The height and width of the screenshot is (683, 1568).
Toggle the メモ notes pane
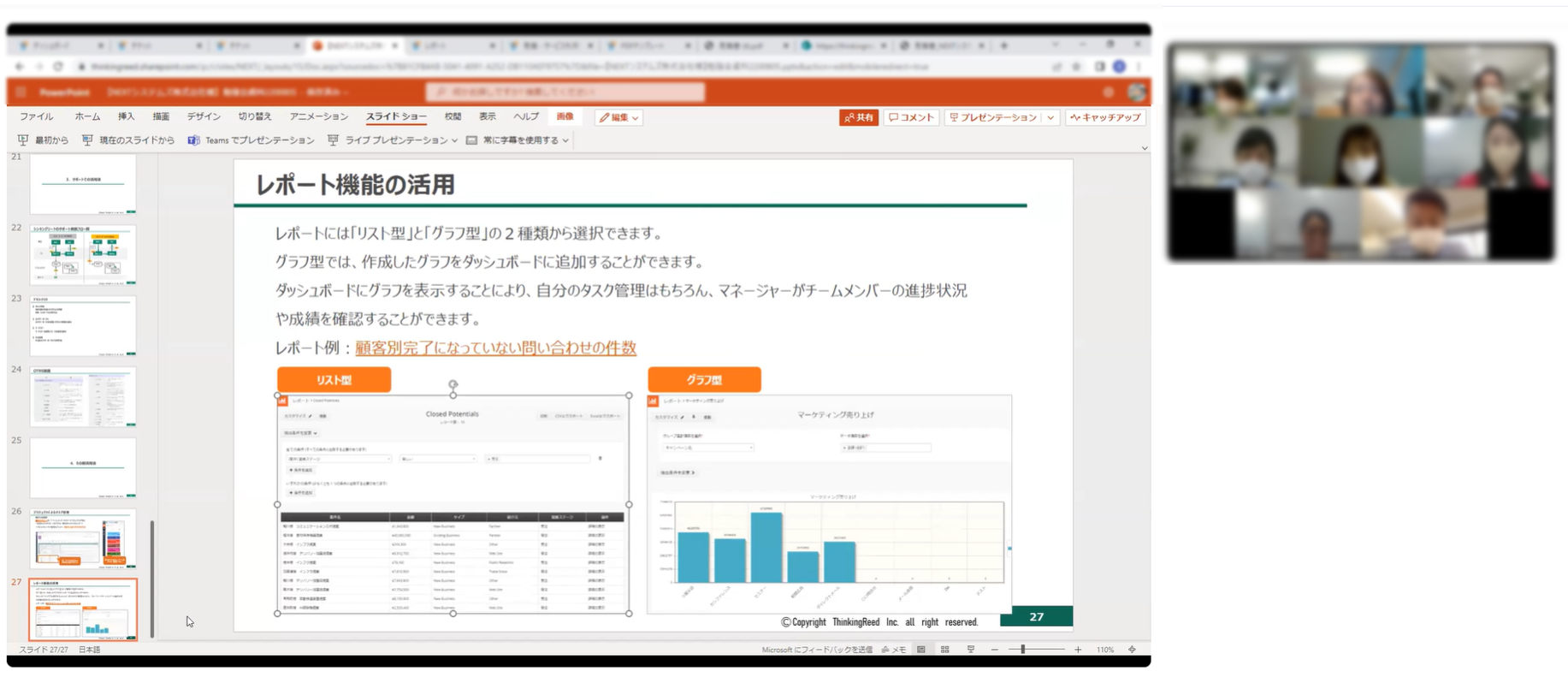(894, 650)
